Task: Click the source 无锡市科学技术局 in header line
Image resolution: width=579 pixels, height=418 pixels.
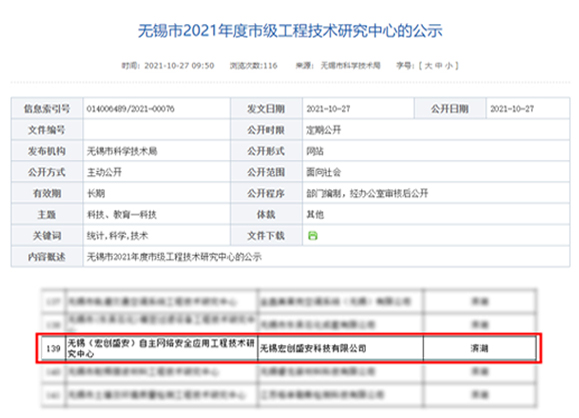Action: pos(350,66)
